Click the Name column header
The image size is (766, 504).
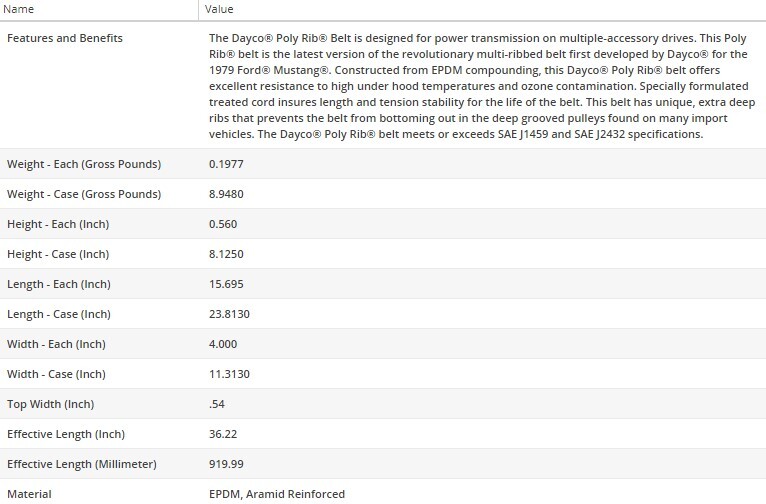[20, 9]
